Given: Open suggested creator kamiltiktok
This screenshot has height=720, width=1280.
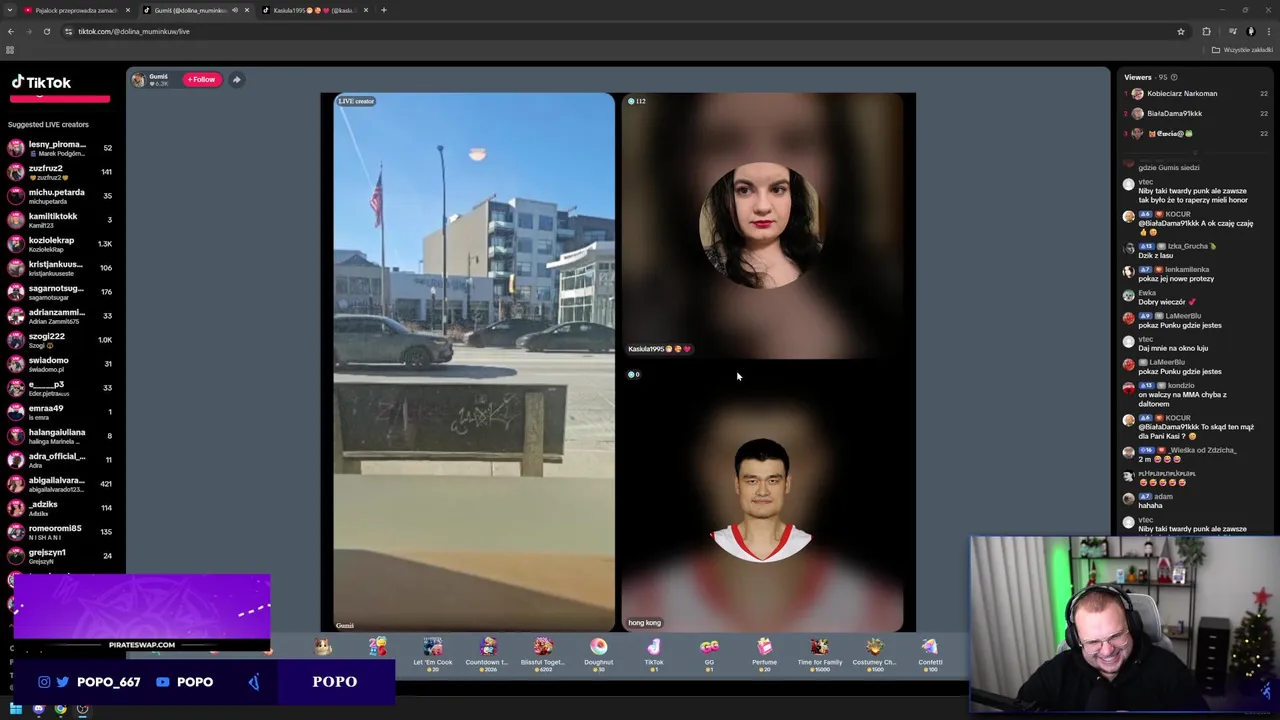Looking at the screenshot, I should click(x=60, y=220).
